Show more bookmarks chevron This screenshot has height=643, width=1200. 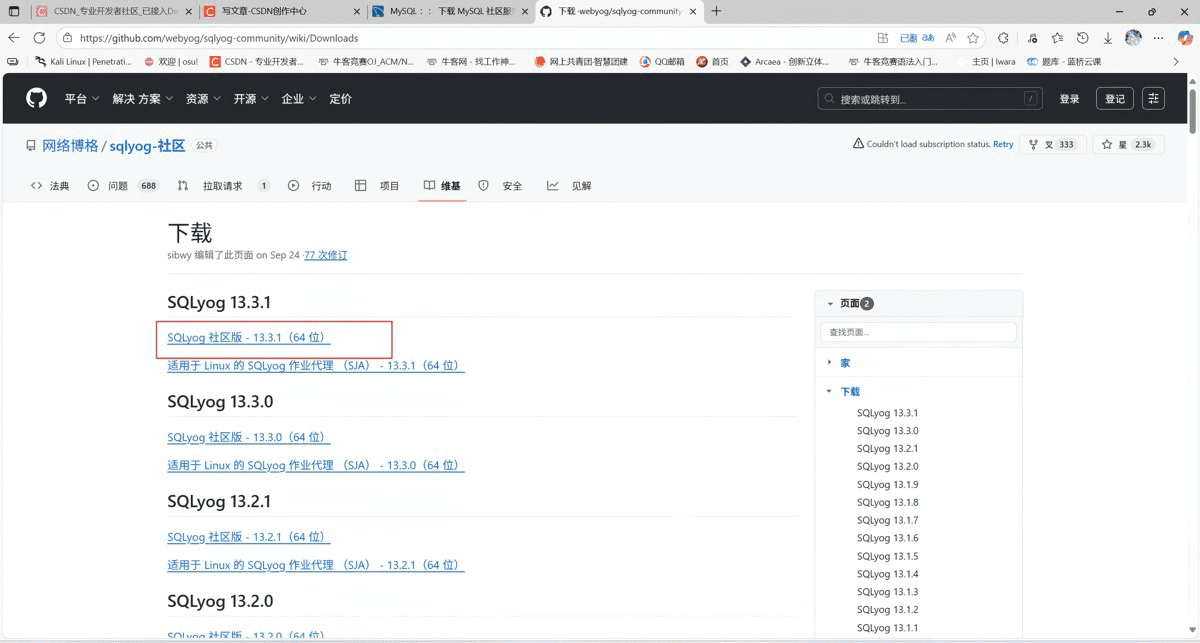(1176, 61)
